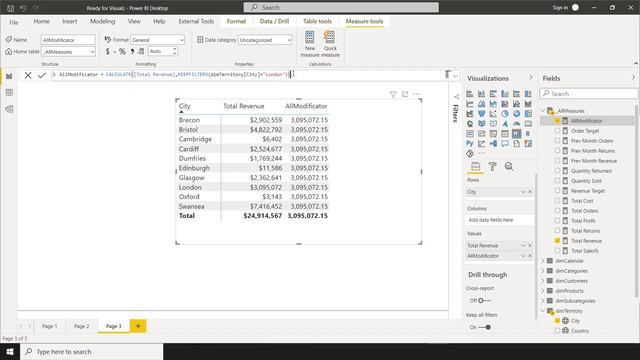Viewport: 640px width, 360px height.
Task: Select the funnel chart visual
Action: tap(482, 114)
